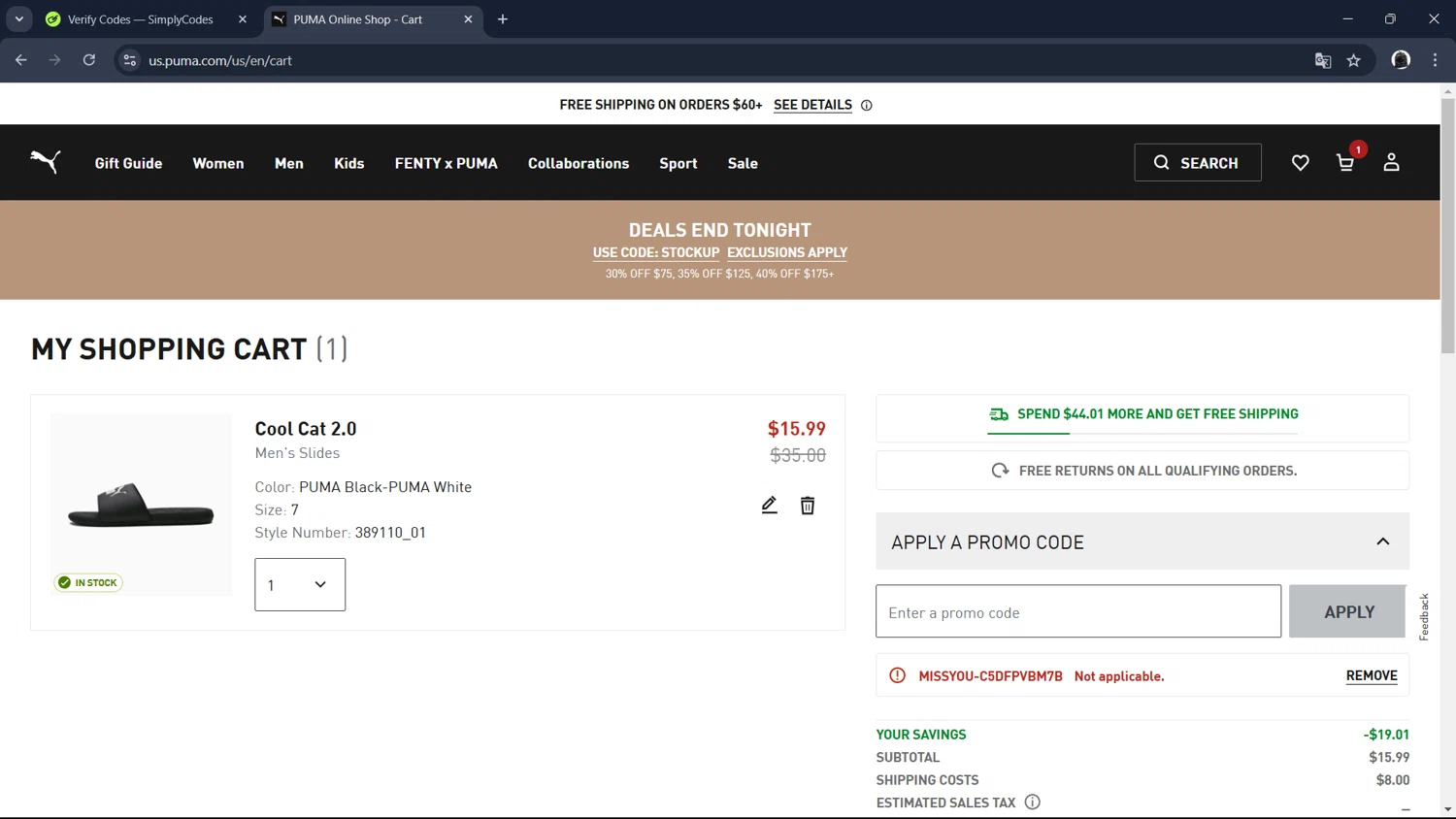Image resolution: width=1456 pixels, height=819 pixels.
Task: Bookmark this page with the star icon
Action: [x=1354, y=60]
